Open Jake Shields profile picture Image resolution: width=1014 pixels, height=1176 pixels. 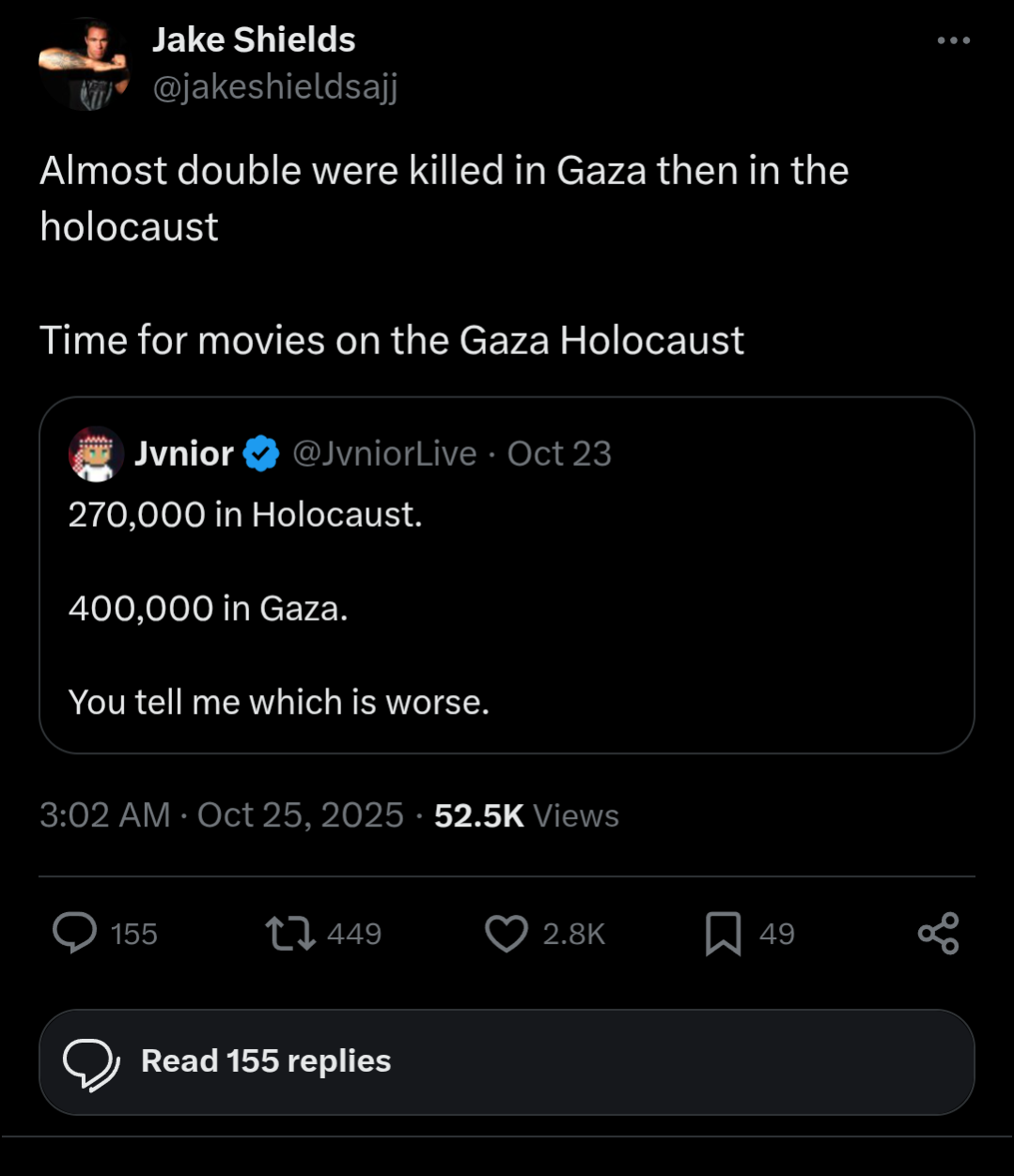click(83, 66)
